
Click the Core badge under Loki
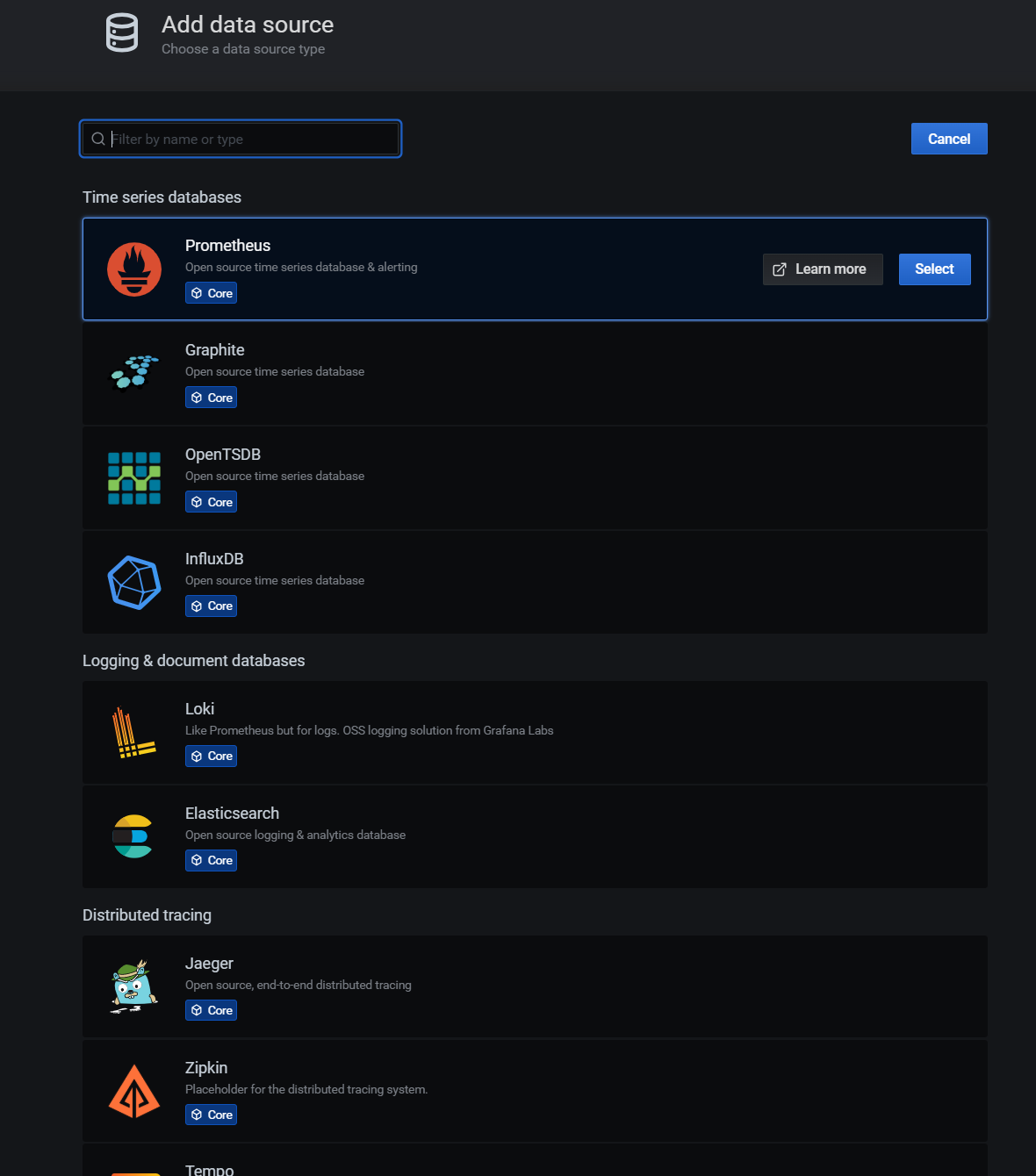click(211, 757)
